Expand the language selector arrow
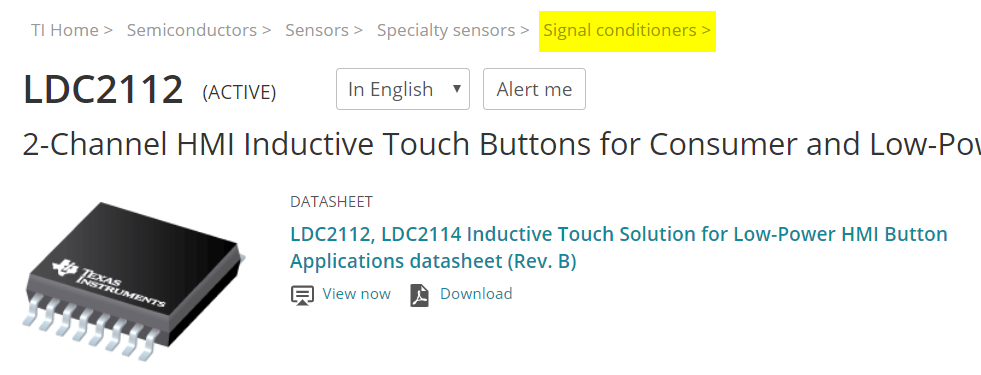 point(457,88)
